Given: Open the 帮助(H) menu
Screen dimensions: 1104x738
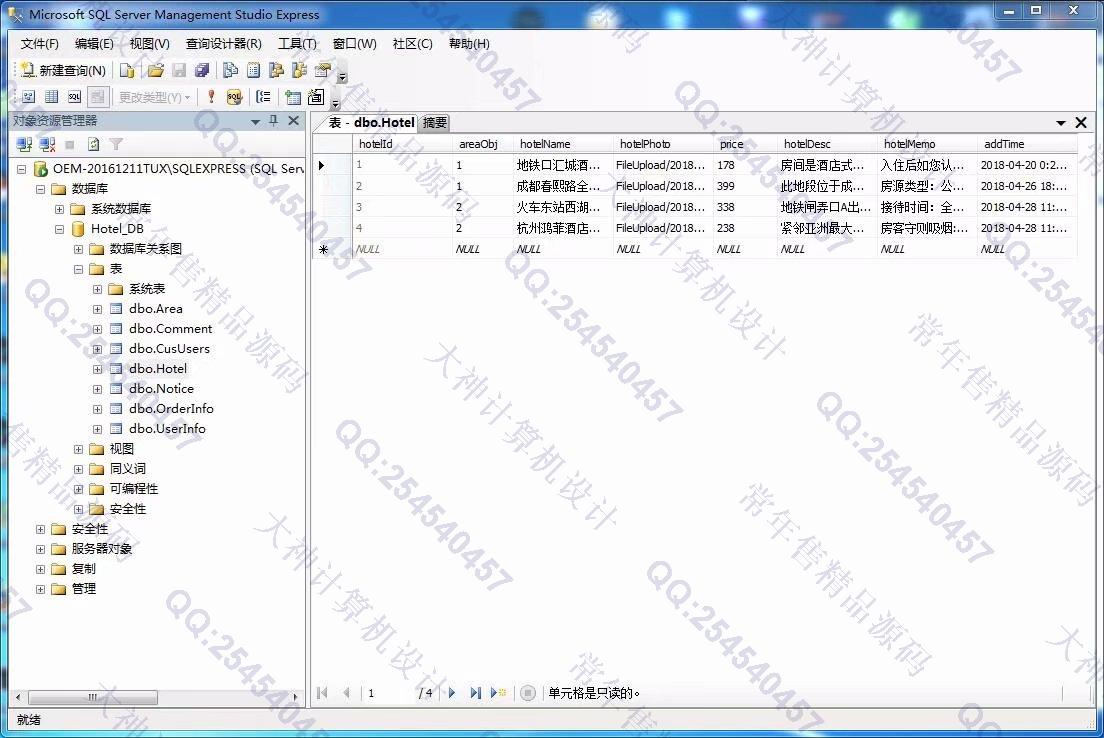Looking at the screenshot, I should coord(469,44).
